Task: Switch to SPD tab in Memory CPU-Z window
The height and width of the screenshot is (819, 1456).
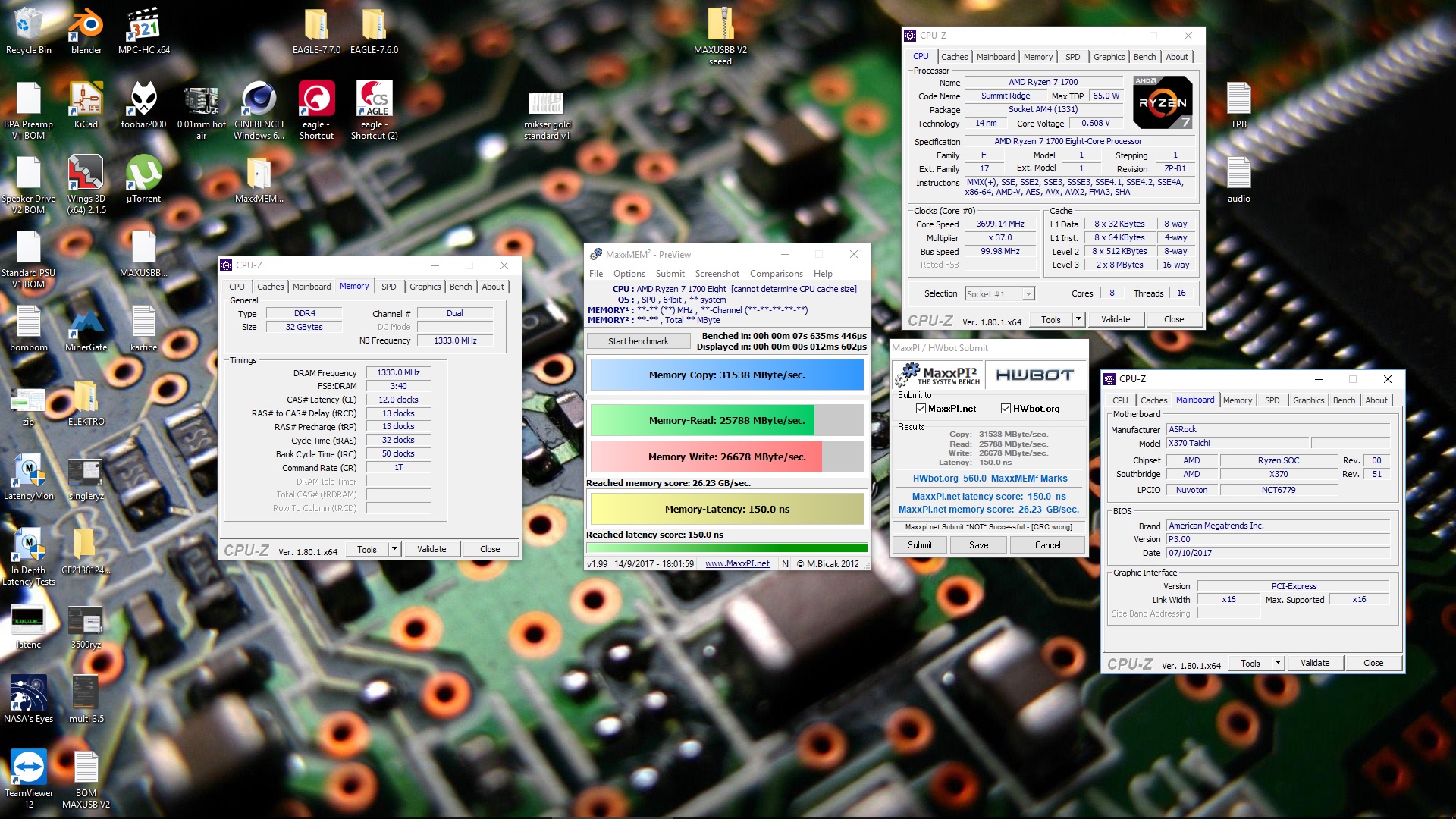Action: point(388,287)
